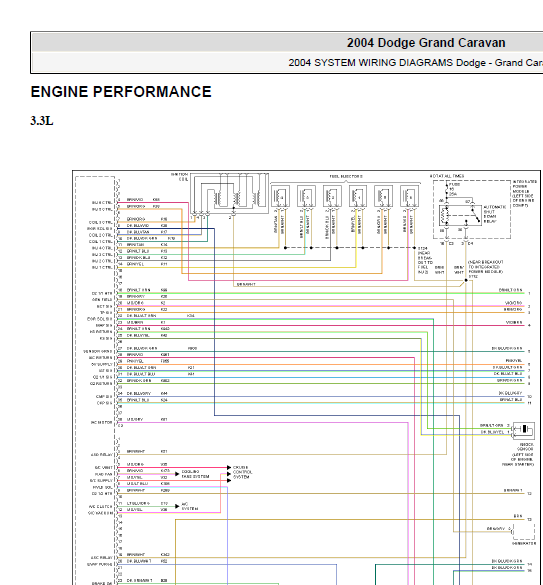Click the Generator connector symbol
Viewport: 543px width, 585px height.
pos(524,531)
